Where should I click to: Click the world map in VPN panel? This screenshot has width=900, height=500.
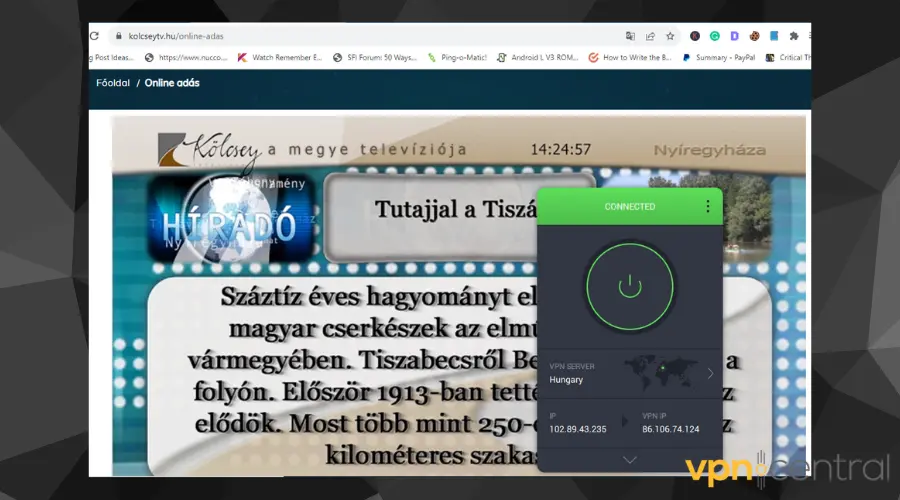[x=661, y=374]
